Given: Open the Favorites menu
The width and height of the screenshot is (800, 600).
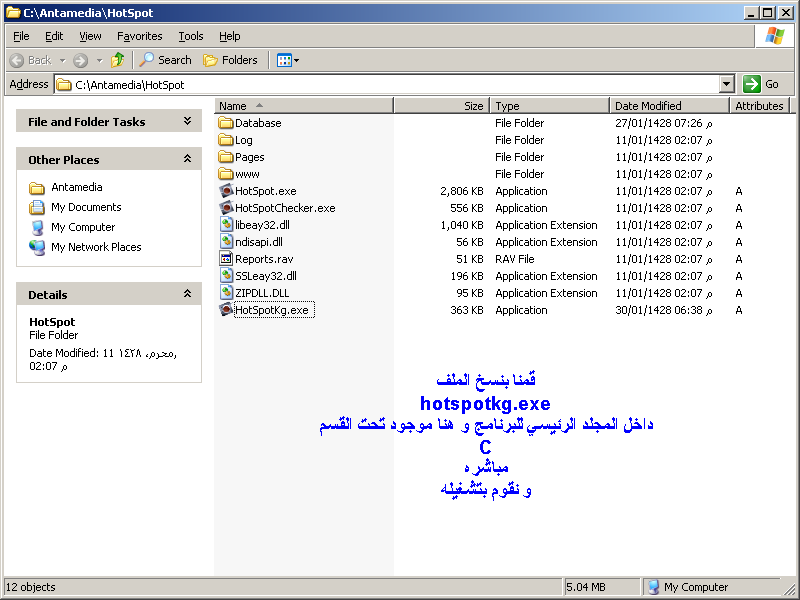Looking at the screenshot, I should [x=139, y=36].
